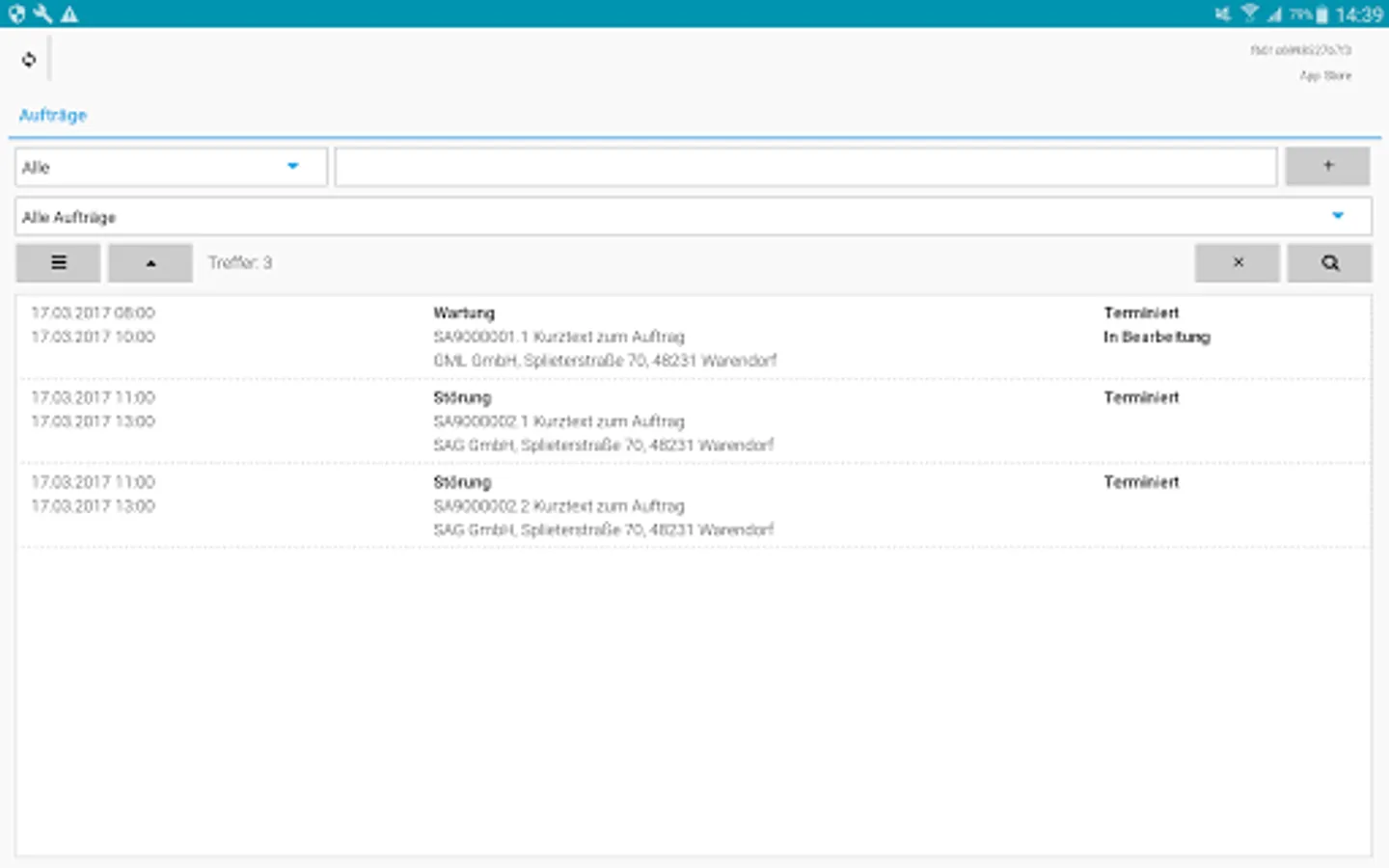Viewport: 1389px width, 868px height.
Task: Click the plus add button
Action: coord(1327,166)
